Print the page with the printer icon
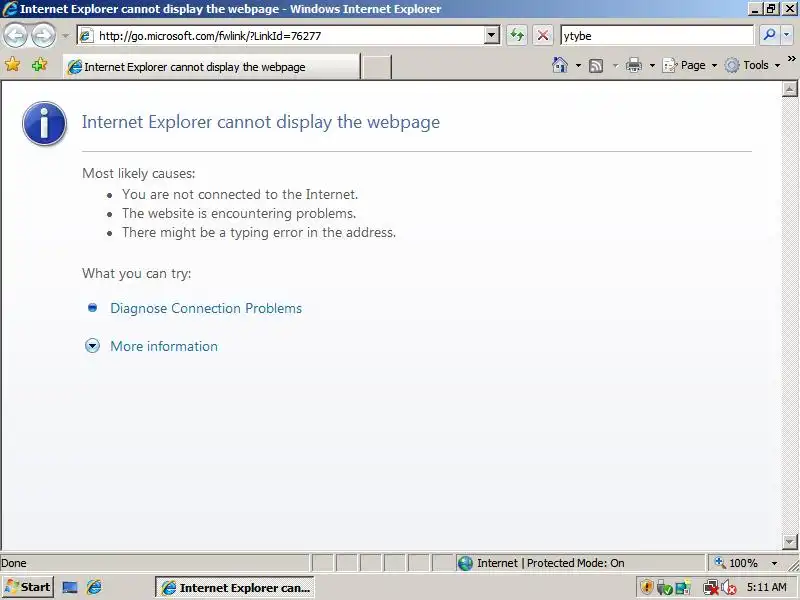The height and width of the screenshot is (600, 800). click(634, 66)
